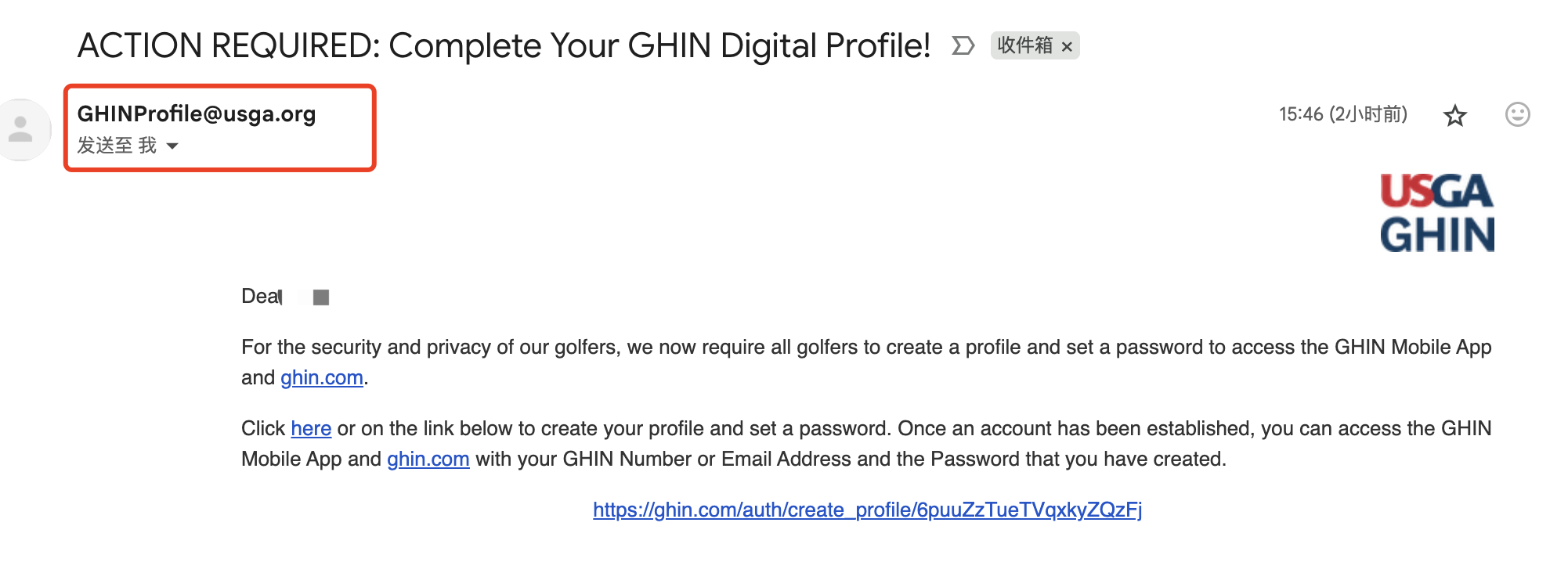Open the 收件箱 label chip

1024,45
